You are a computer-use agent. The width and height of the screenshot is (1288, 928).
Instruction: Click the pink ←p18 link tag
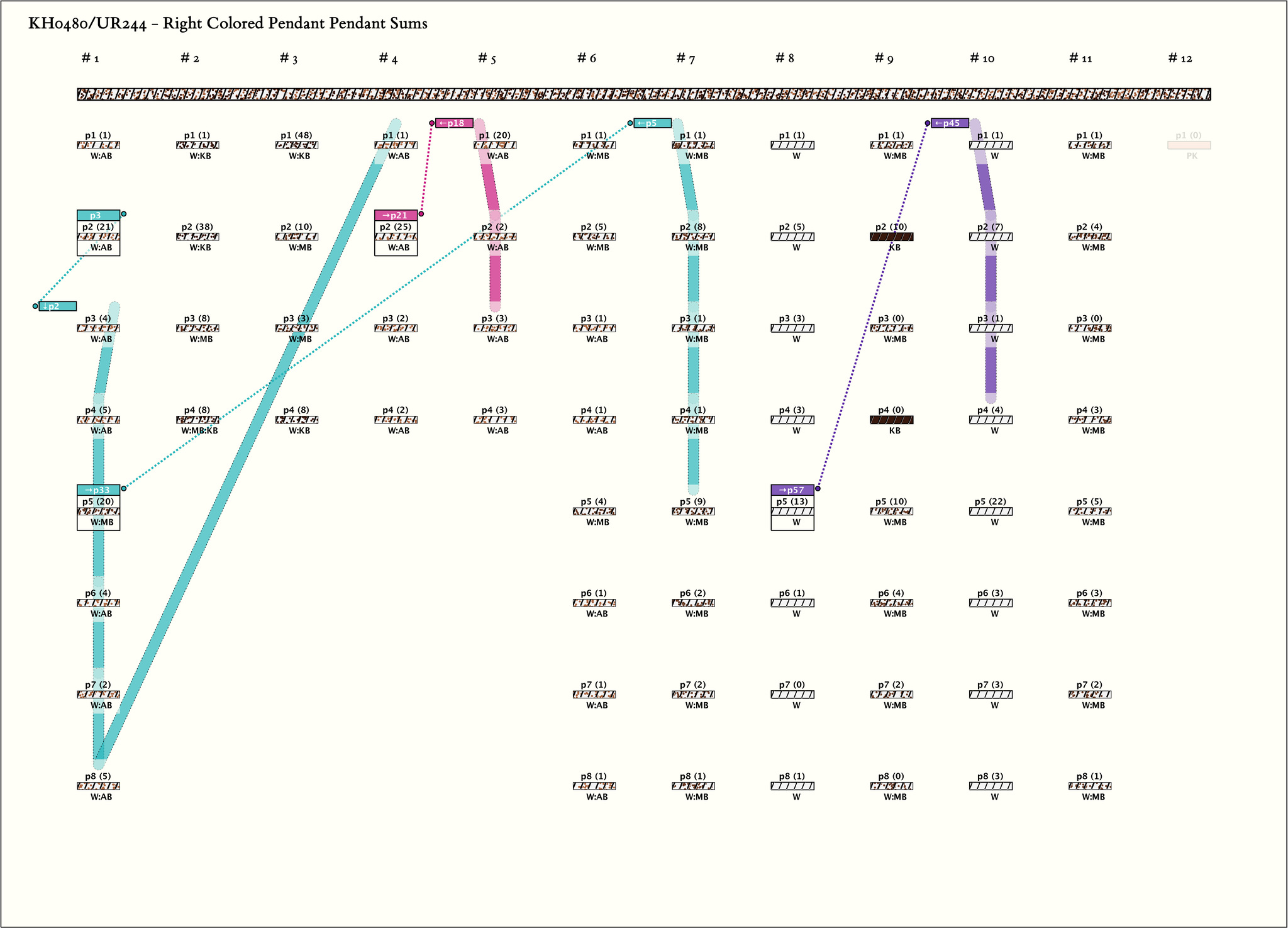(x=453, y=123)
